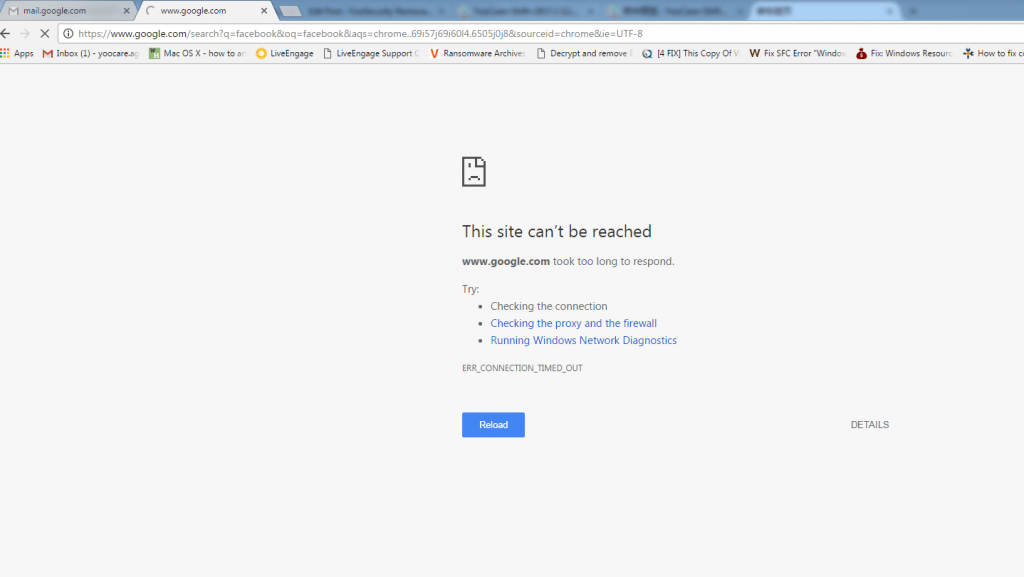The width and height of the screenshot is (1024, 577).
Task: Click the stop loading X icon
Action: 44,32
